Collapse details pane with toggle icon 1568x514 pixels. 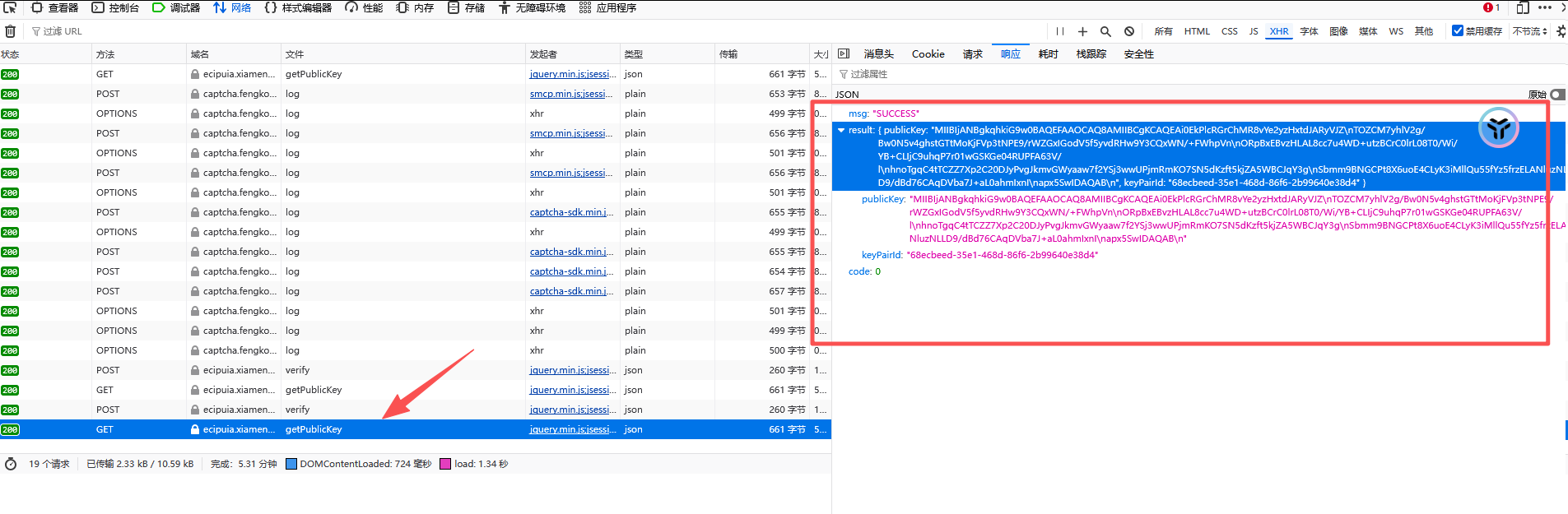[843, 53]
